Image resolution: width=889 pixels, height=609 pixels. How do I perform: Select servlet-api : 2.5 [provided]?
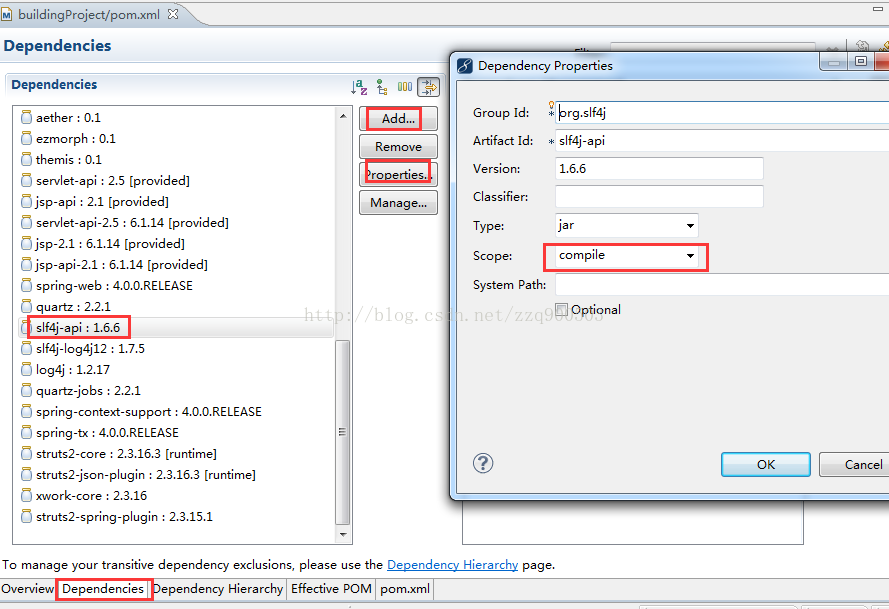tap(113, 180)
